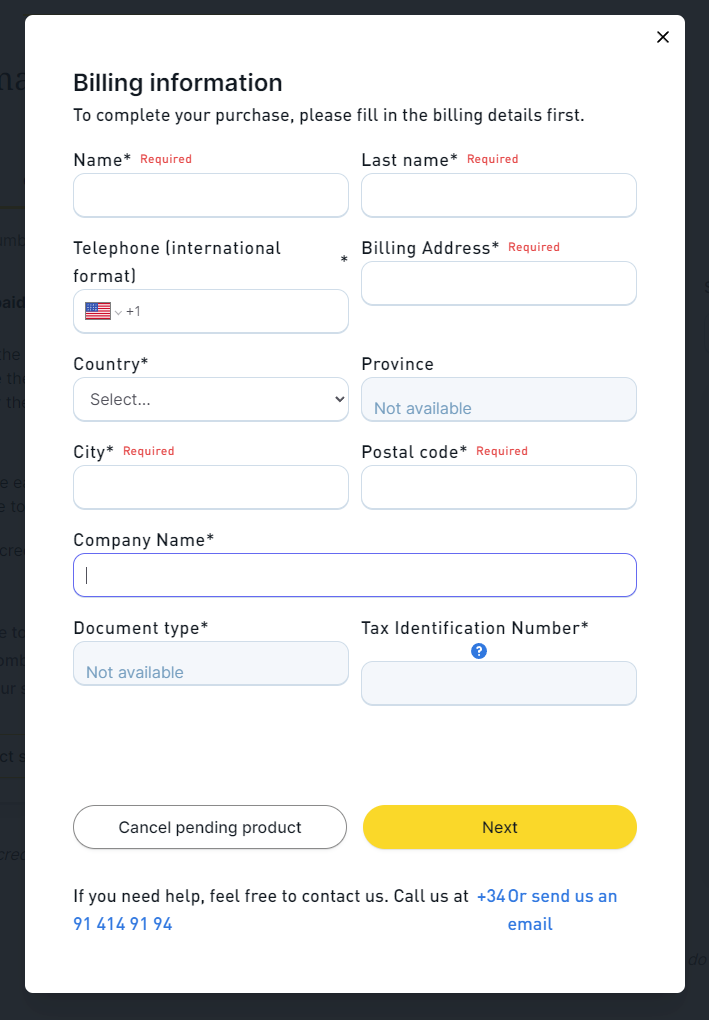Image resolution: width=709 pixels, height=1020 pixels.
Task: Click the 91 414 91 94 phone link
Action: [123, 924]
